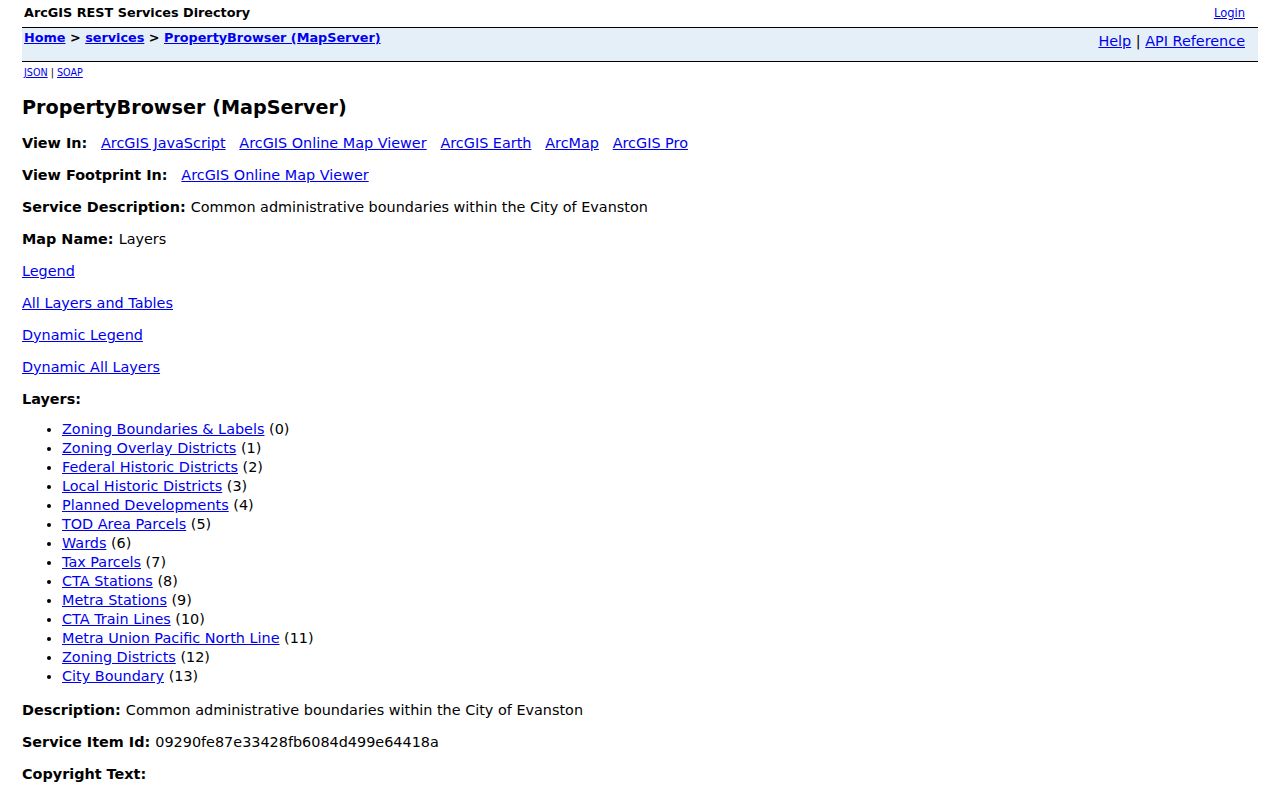The height and width of the screenshot is (800, 1280).
Task: View in ArcGIS JavaScript
Action: tap(163, 143)
